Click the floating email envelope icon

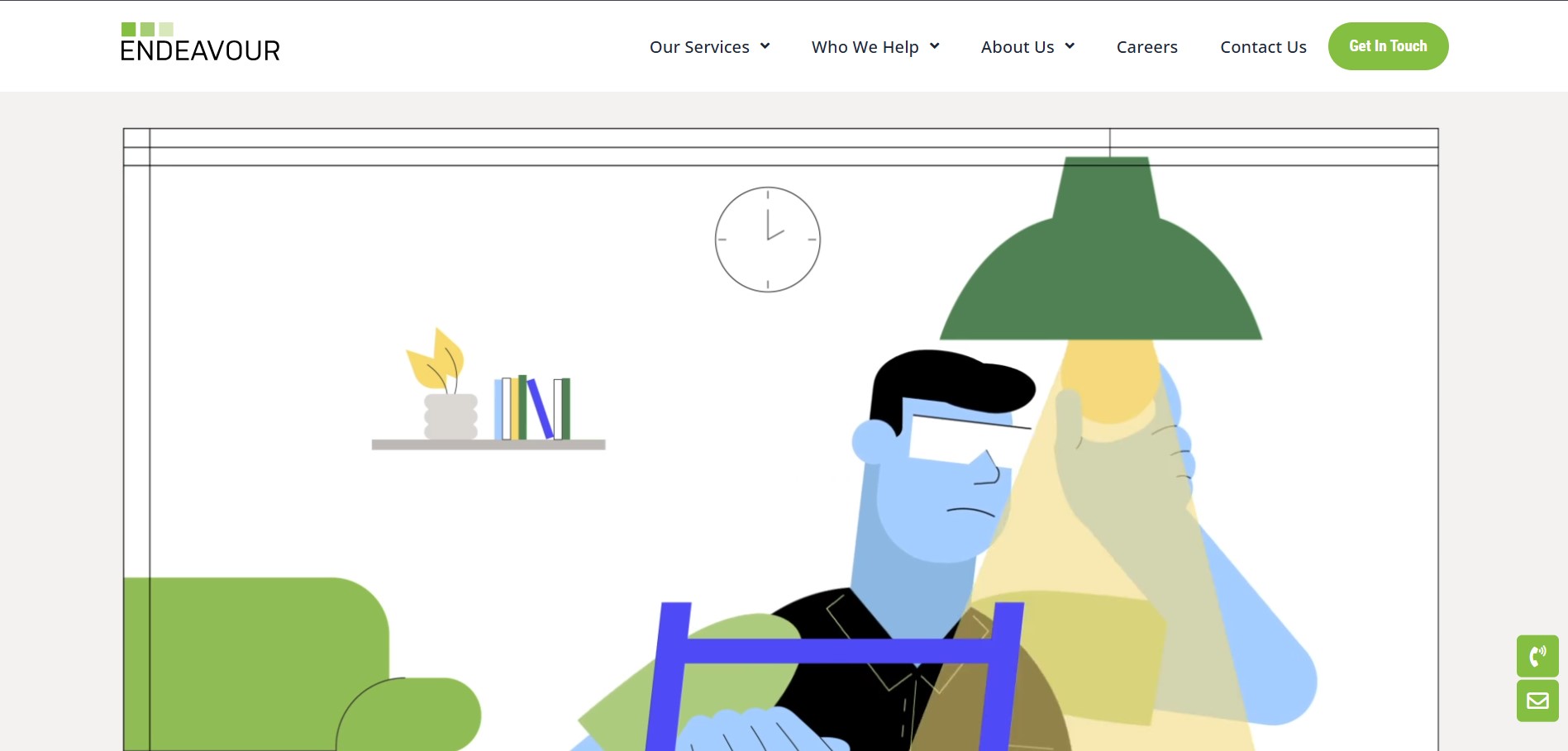point(1537,701)
